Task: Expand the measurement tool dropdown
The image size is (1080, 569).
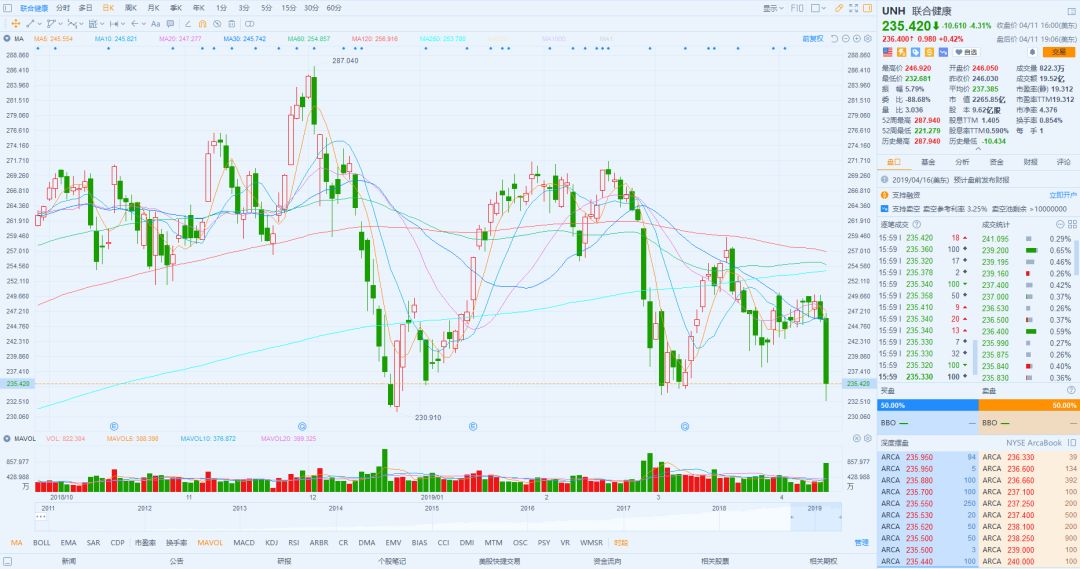Action: pyautogui.click(x=102, y=24)
